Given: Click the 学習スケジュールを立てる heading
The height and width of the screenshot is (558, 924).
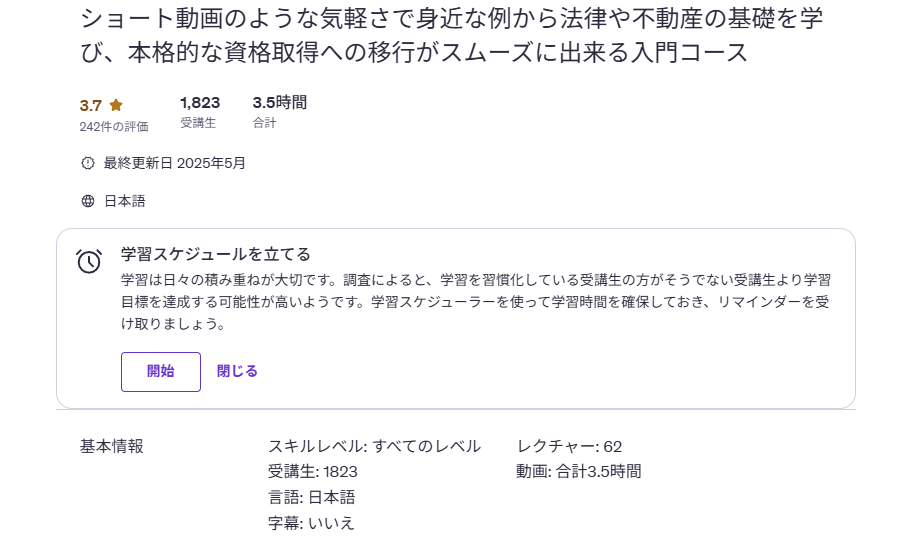Looking at the screenshot, I should pyautogui.click(x=216, y=254).
